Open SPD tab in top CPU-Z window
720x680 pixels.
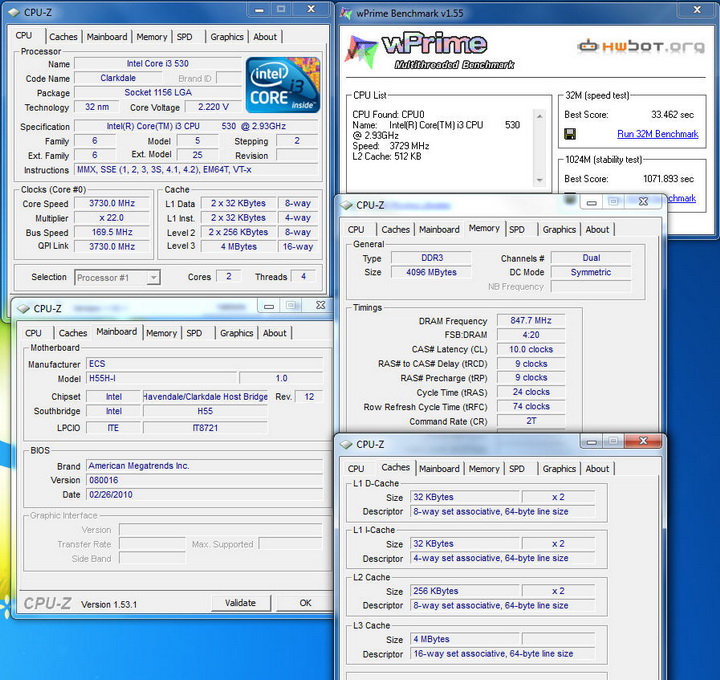(185, 37)
